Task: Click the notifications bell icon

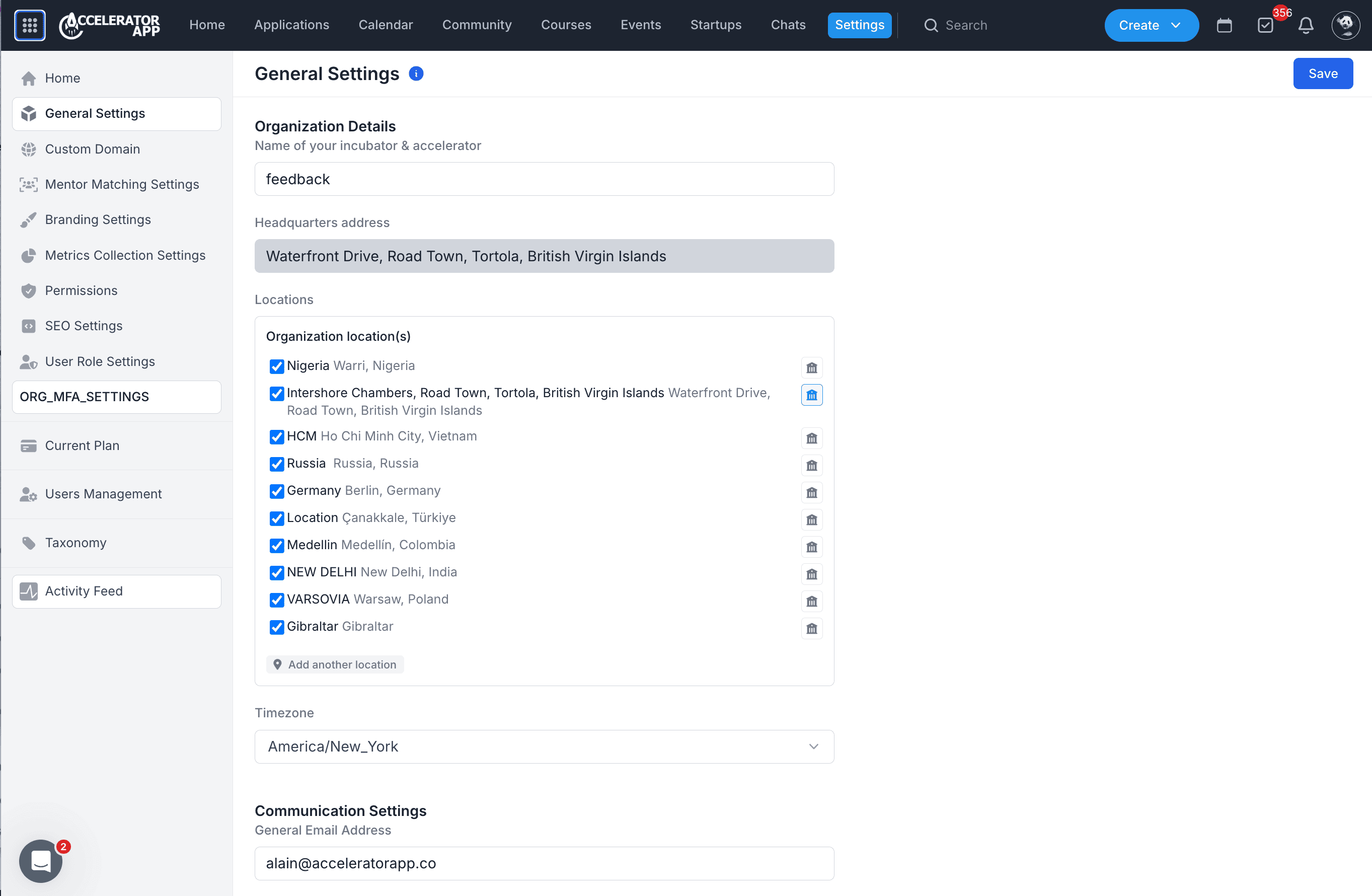Action: pos(1306,25)
